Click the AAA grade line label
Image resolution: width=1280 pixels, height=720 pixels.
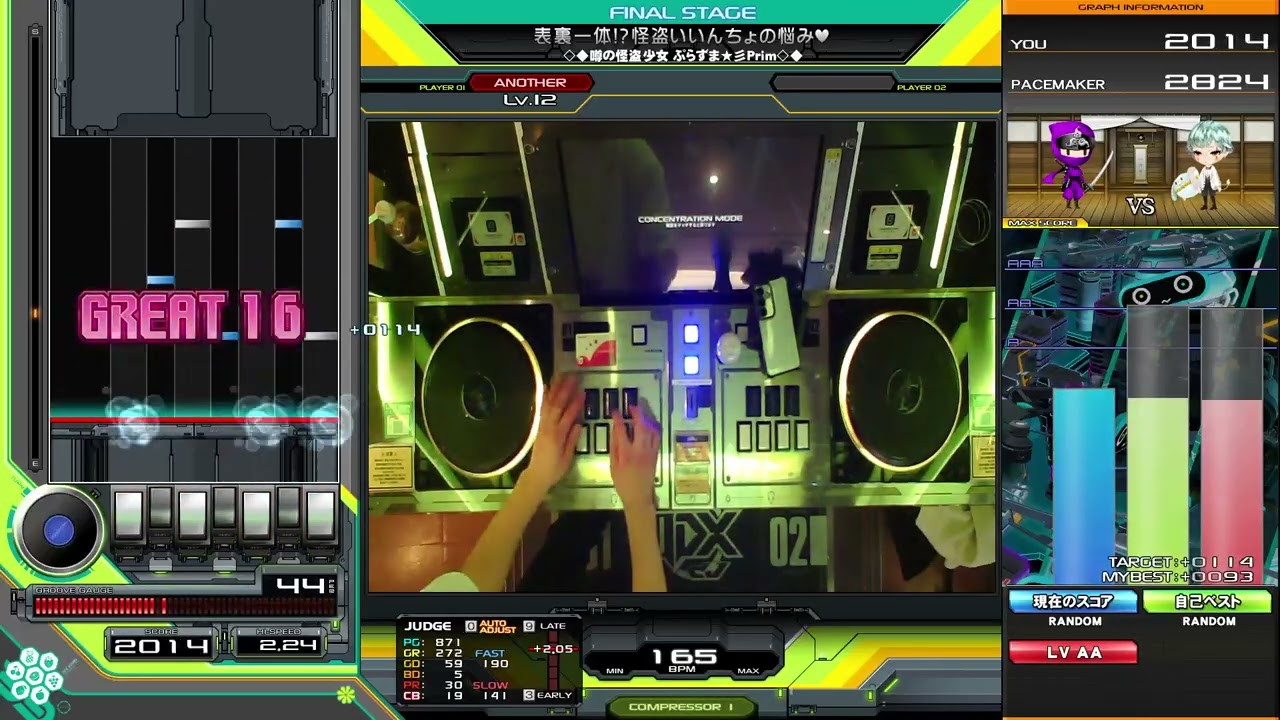point(1024,263)
